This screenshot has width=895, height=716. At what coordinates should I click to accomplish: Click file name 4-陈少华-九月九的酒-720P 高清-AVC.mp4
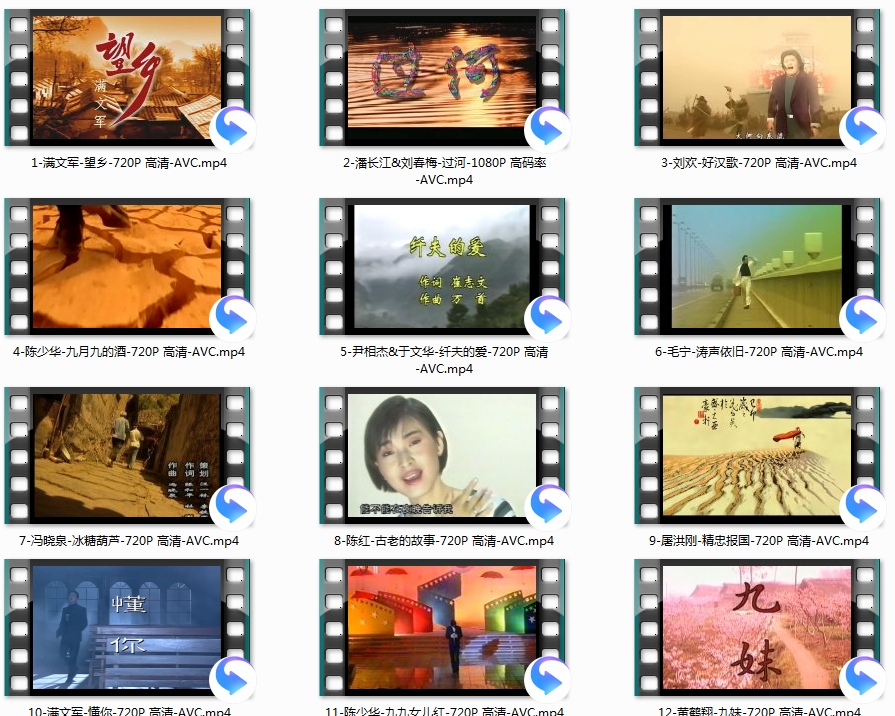pos(128,352)
